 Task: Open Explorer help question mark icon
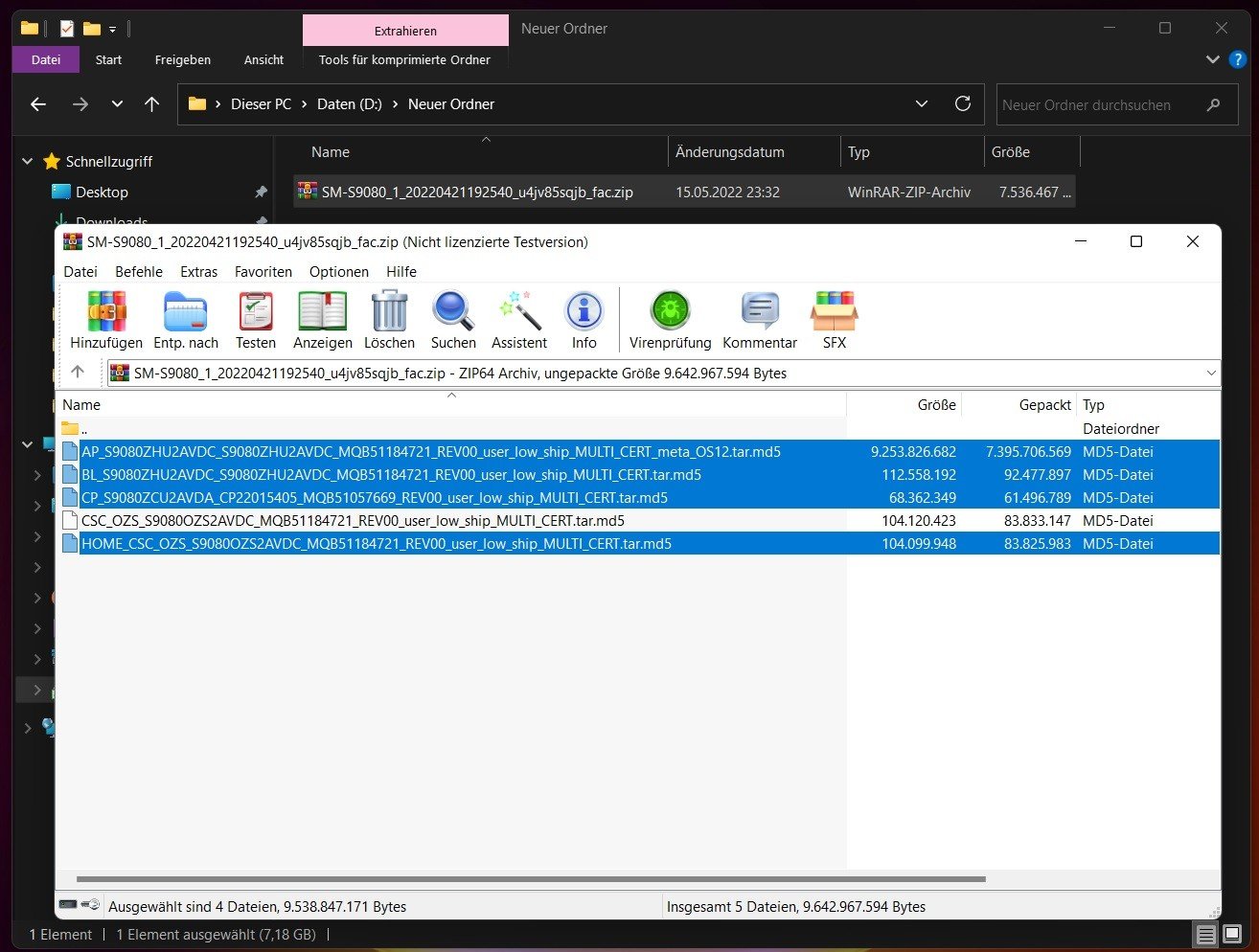(x=1237, y=59)
